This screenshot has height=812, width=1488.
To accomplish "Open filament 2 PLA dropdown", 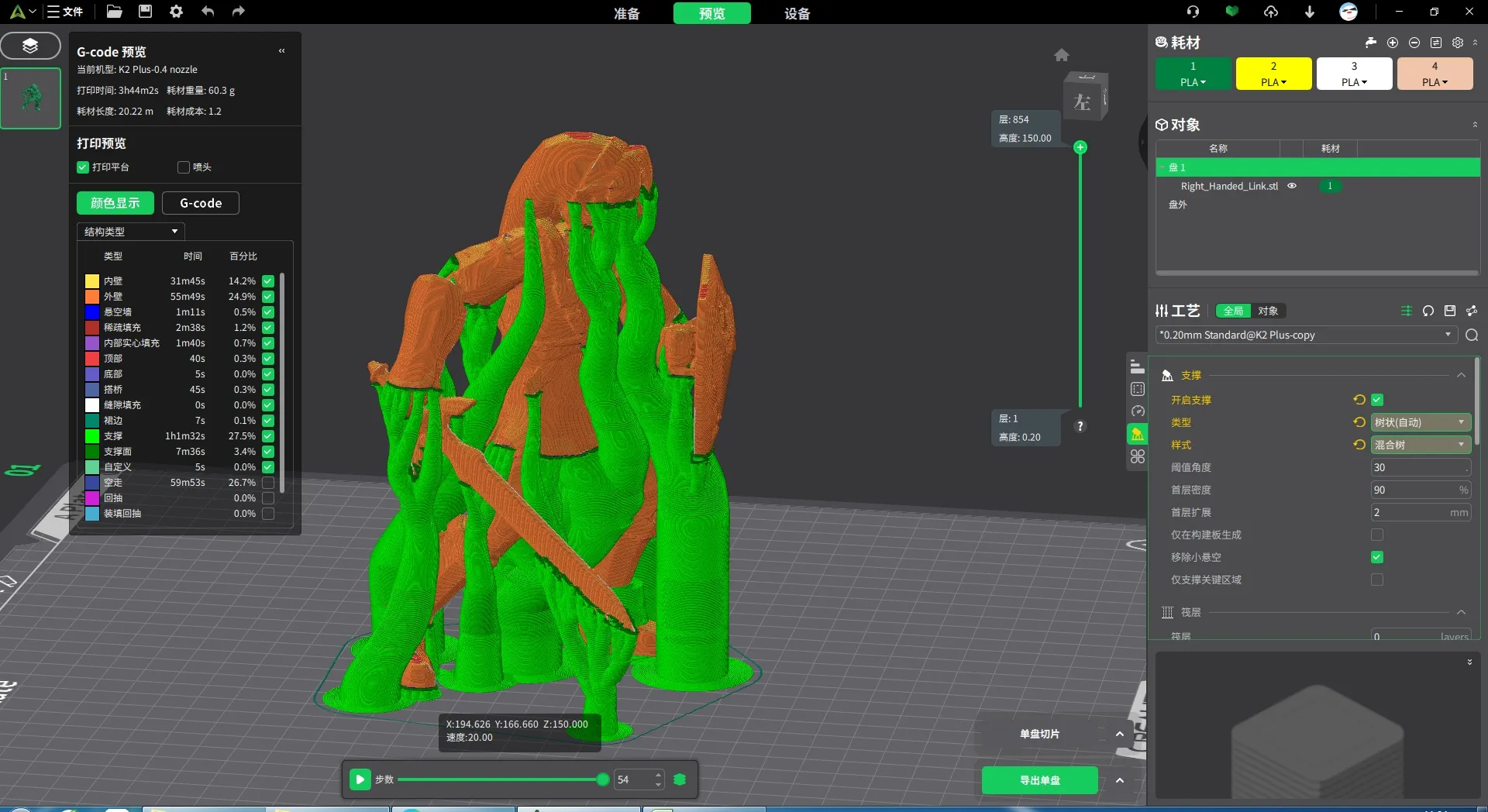I will pos(1273,82).
